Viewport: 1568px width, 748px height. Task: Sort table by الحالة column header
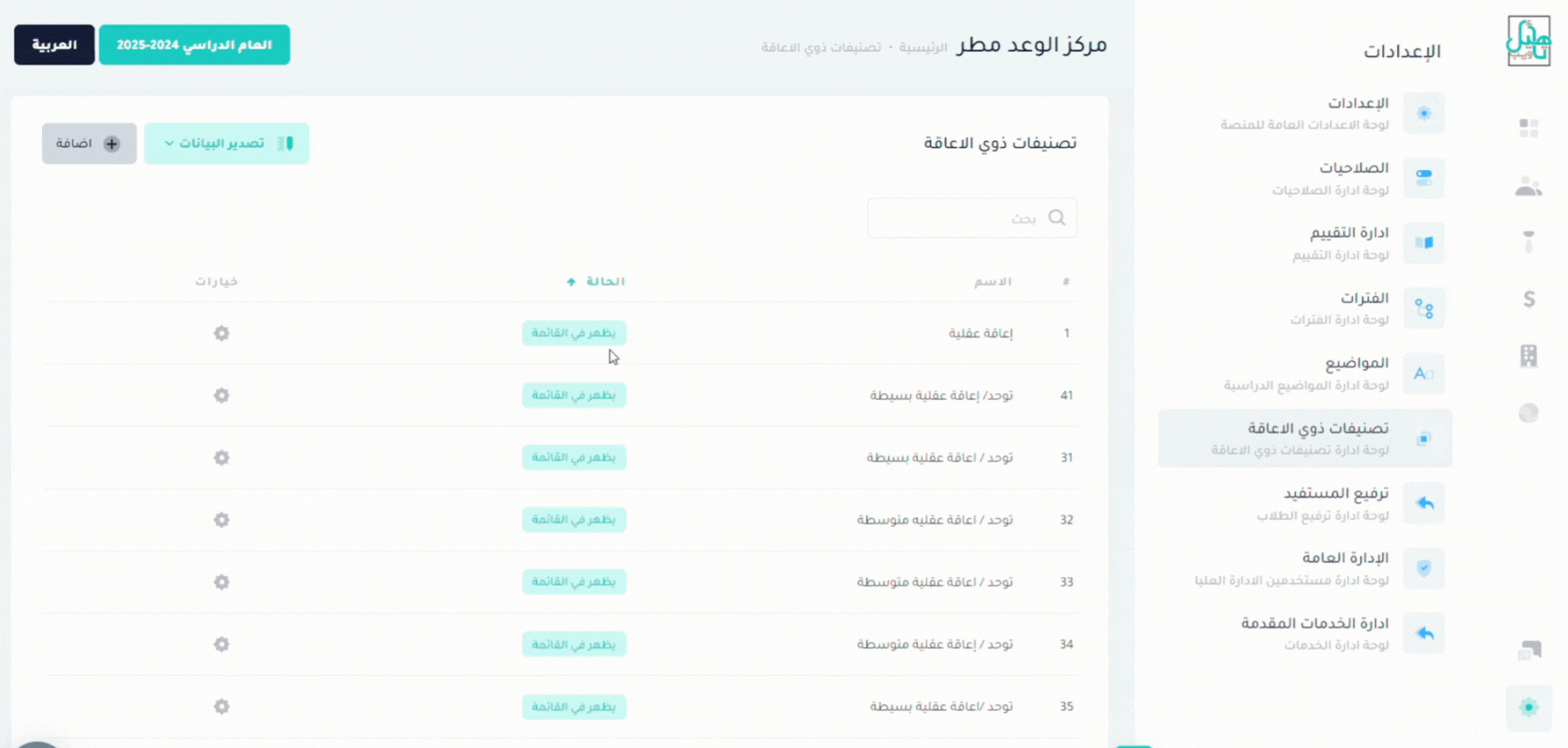click(597, 281)
